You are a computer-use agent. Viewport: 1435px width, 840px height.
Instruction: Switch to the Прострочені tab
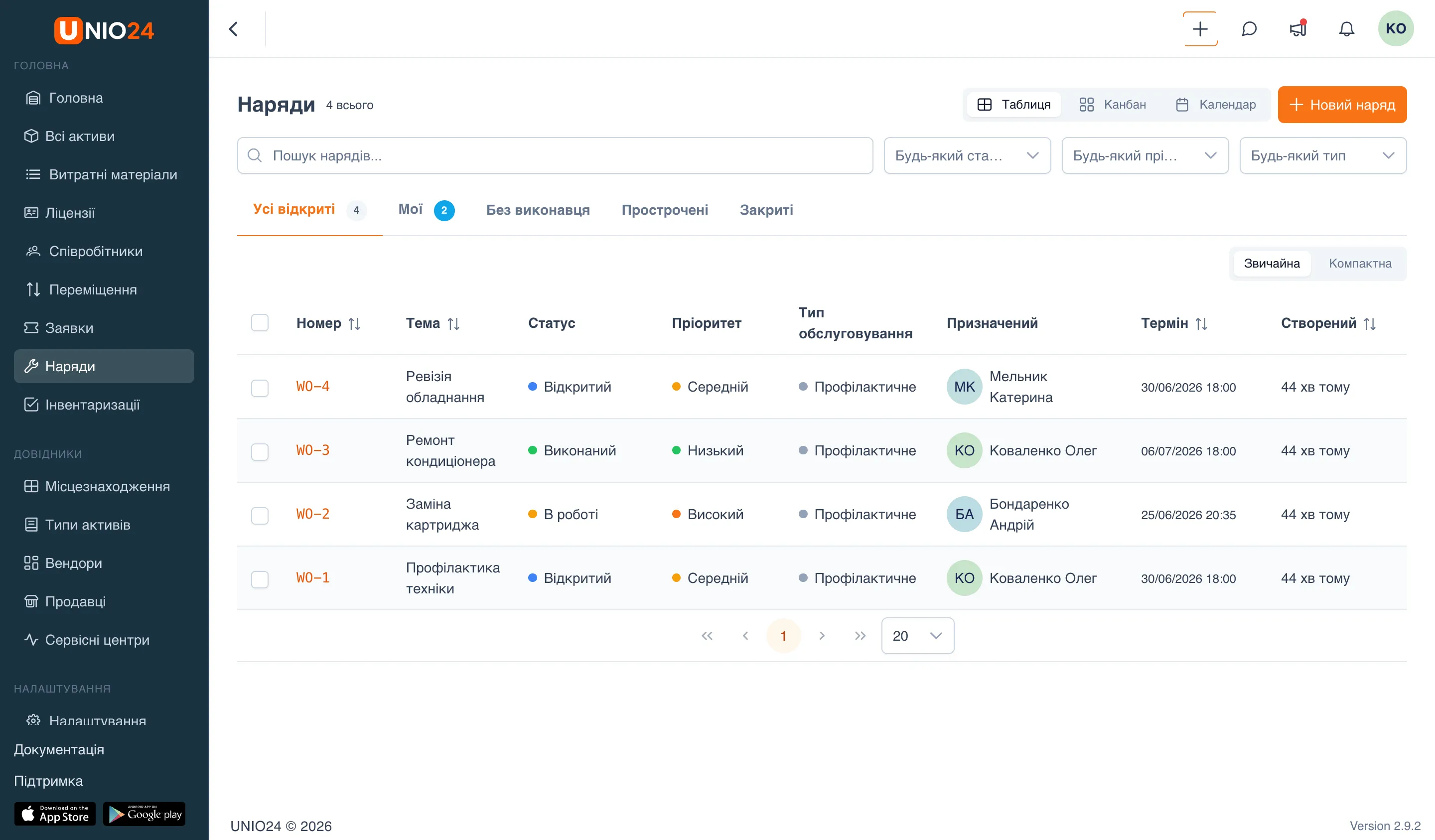tap(665, 210)
